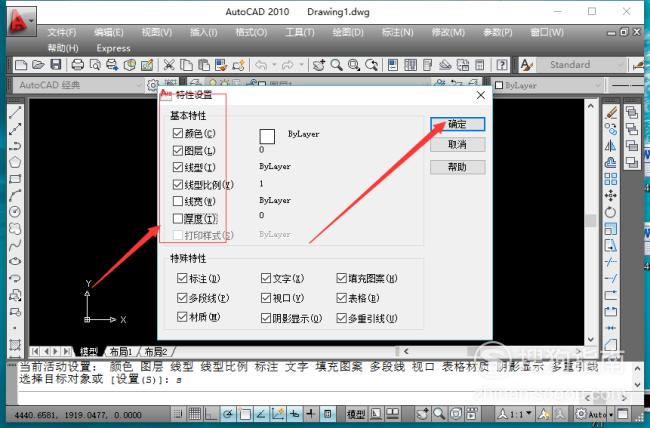Click the 取消 button in dialog
Image resolution: width=650 pixels, height=428 pixels.
click(458, 144)
